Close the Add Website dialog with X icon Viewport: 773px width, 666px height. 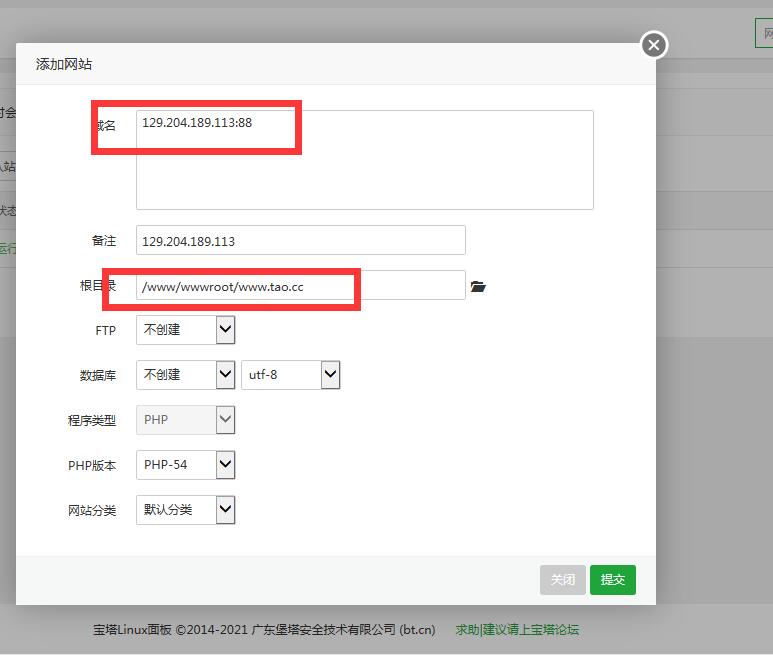point(653,45)
